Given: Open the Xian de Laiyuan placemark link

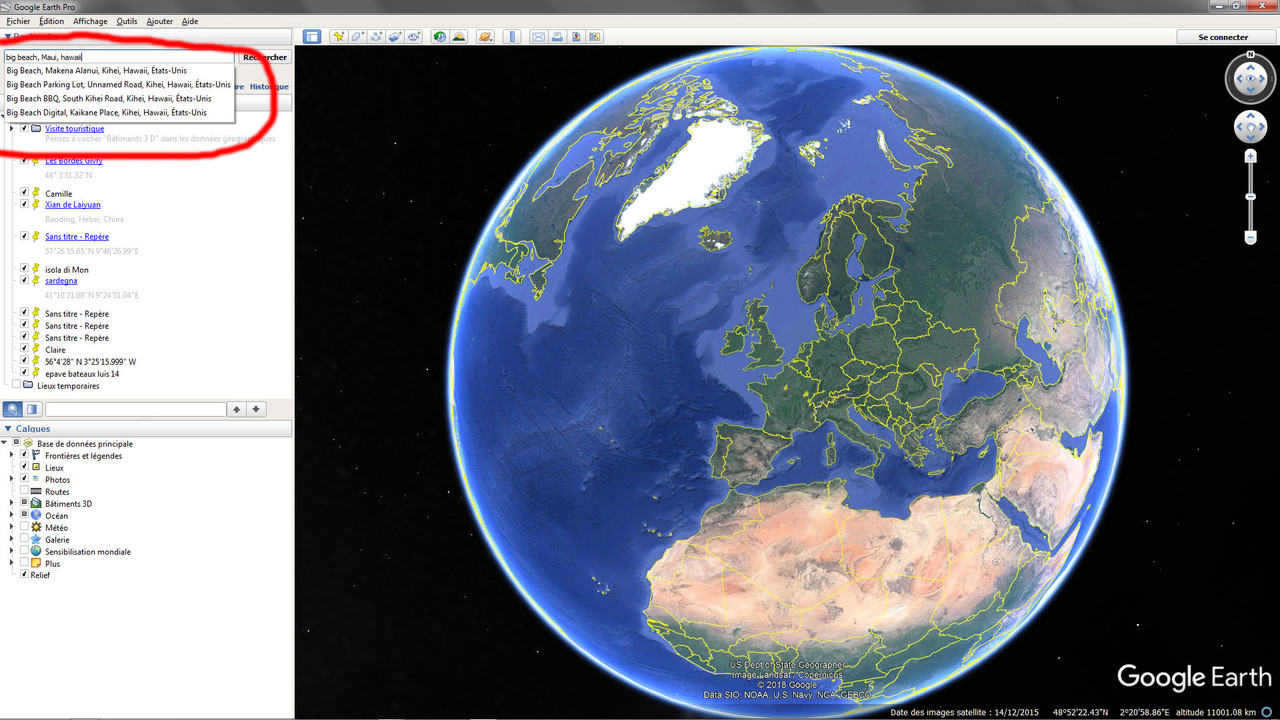Looking at the screenshot, I should [73, 205].
